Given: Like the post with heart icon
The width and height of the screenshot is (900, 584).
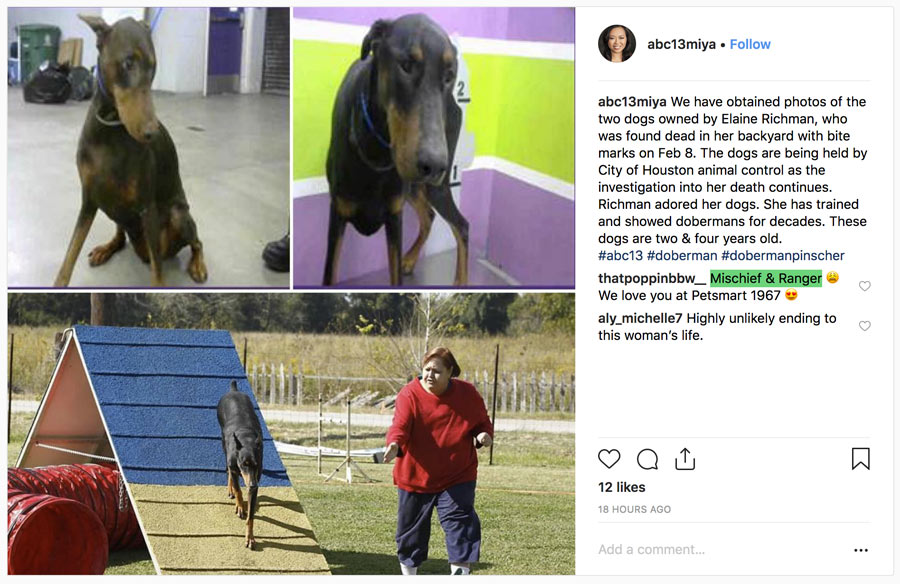Looking at the screenshot, I should click(x=609, y=459).
